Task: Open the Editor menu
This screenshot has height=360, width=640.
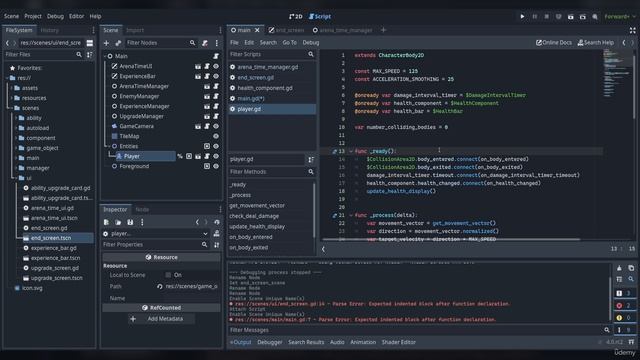Action: coord(76,16)
